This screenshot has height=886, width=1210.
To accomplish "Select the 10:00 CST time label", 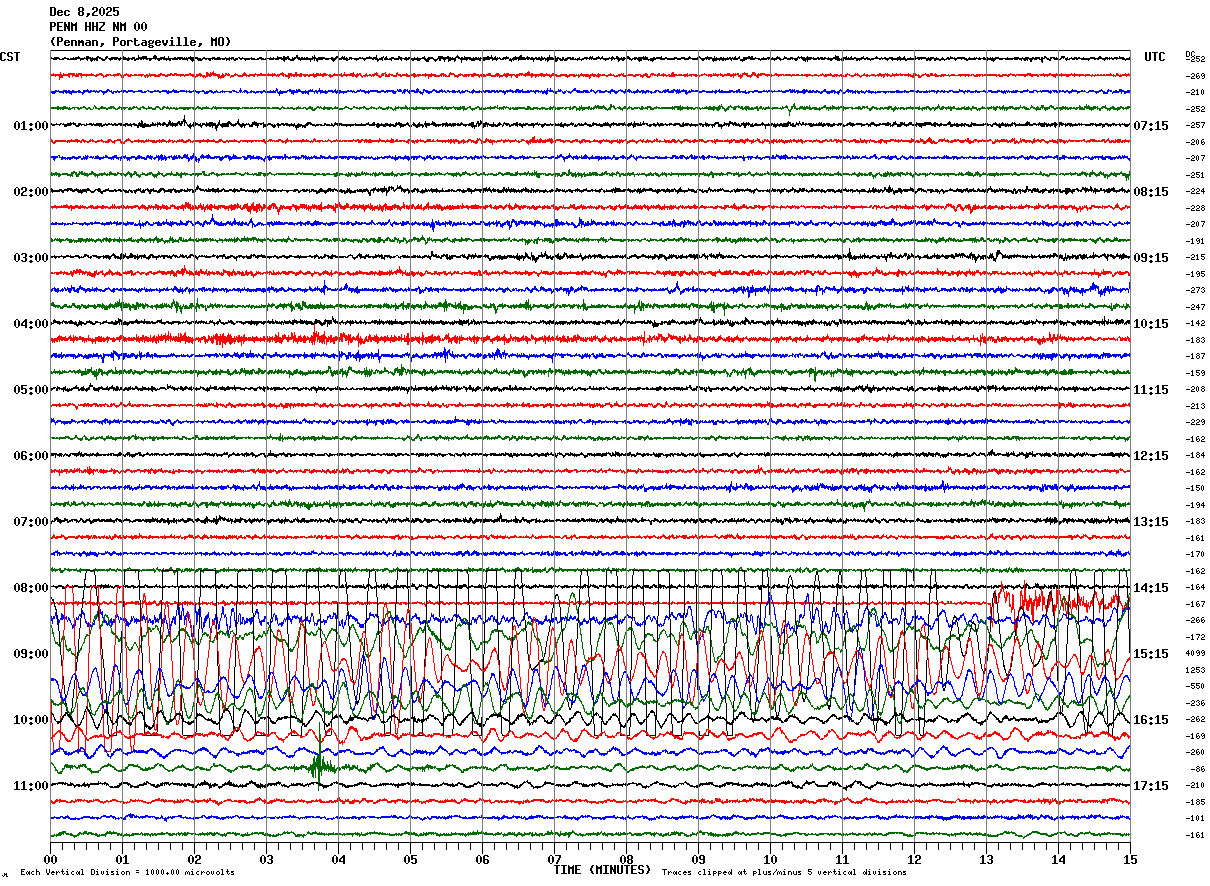I will coord(31,720).
